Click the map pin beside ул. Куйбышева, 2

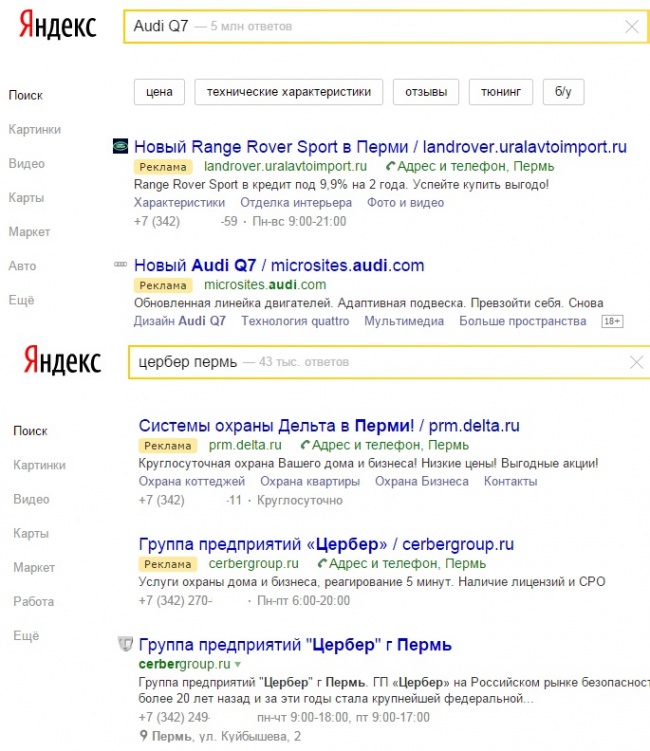tap(143, 735)
